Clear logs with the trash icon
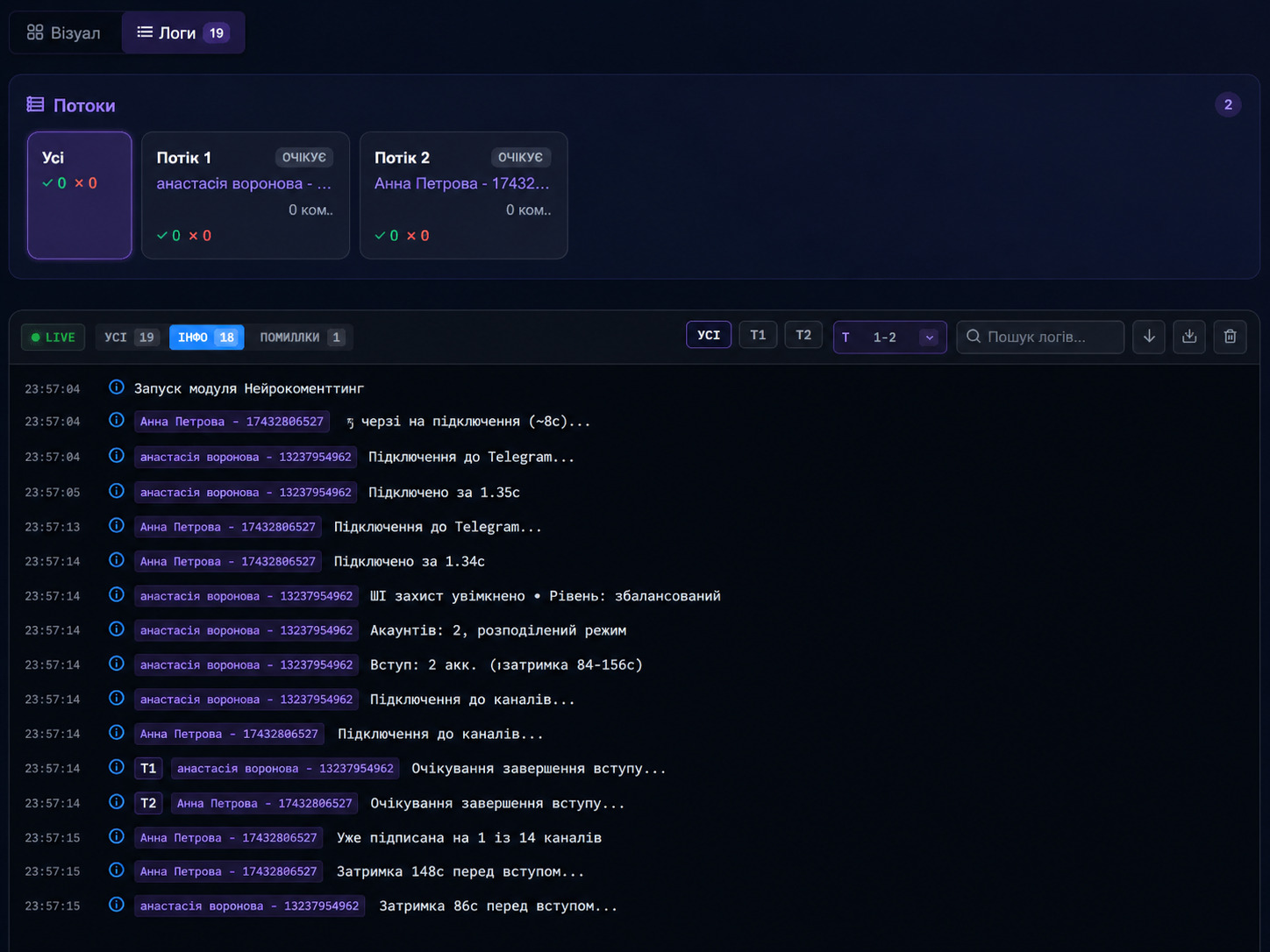The height and width of the screenshot is (952, 1270). (x=1231, y=337)
